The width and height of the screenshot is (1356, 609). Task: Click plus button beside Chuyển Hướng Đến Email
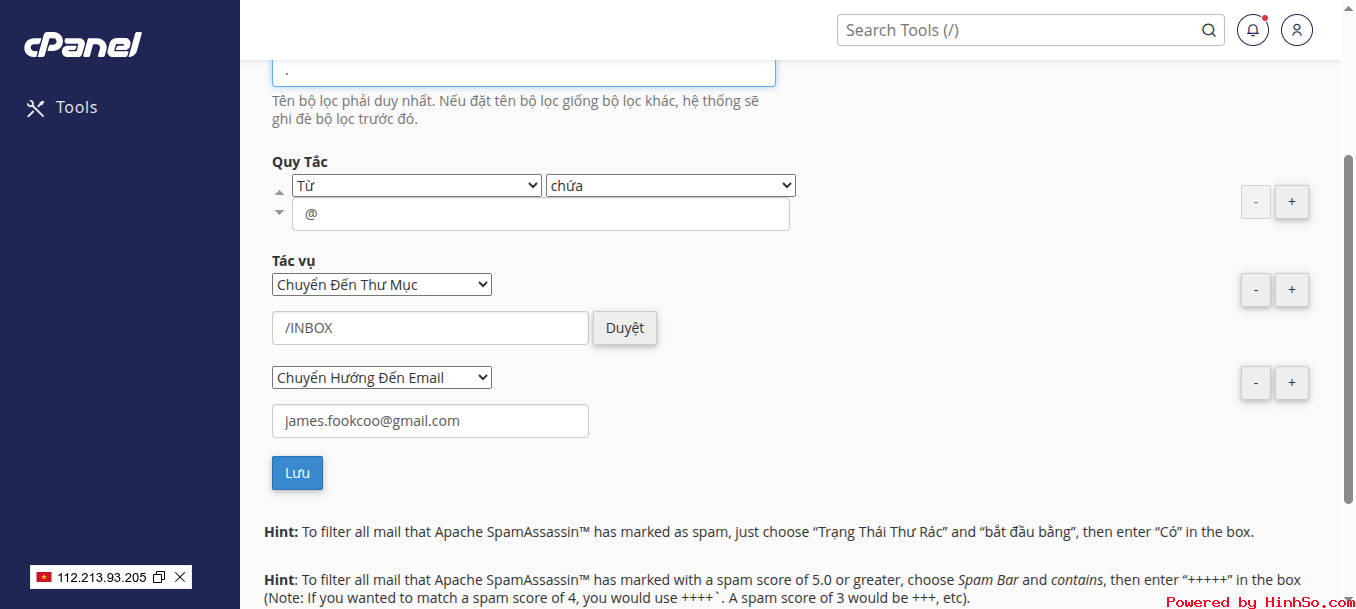(1292, 383)
